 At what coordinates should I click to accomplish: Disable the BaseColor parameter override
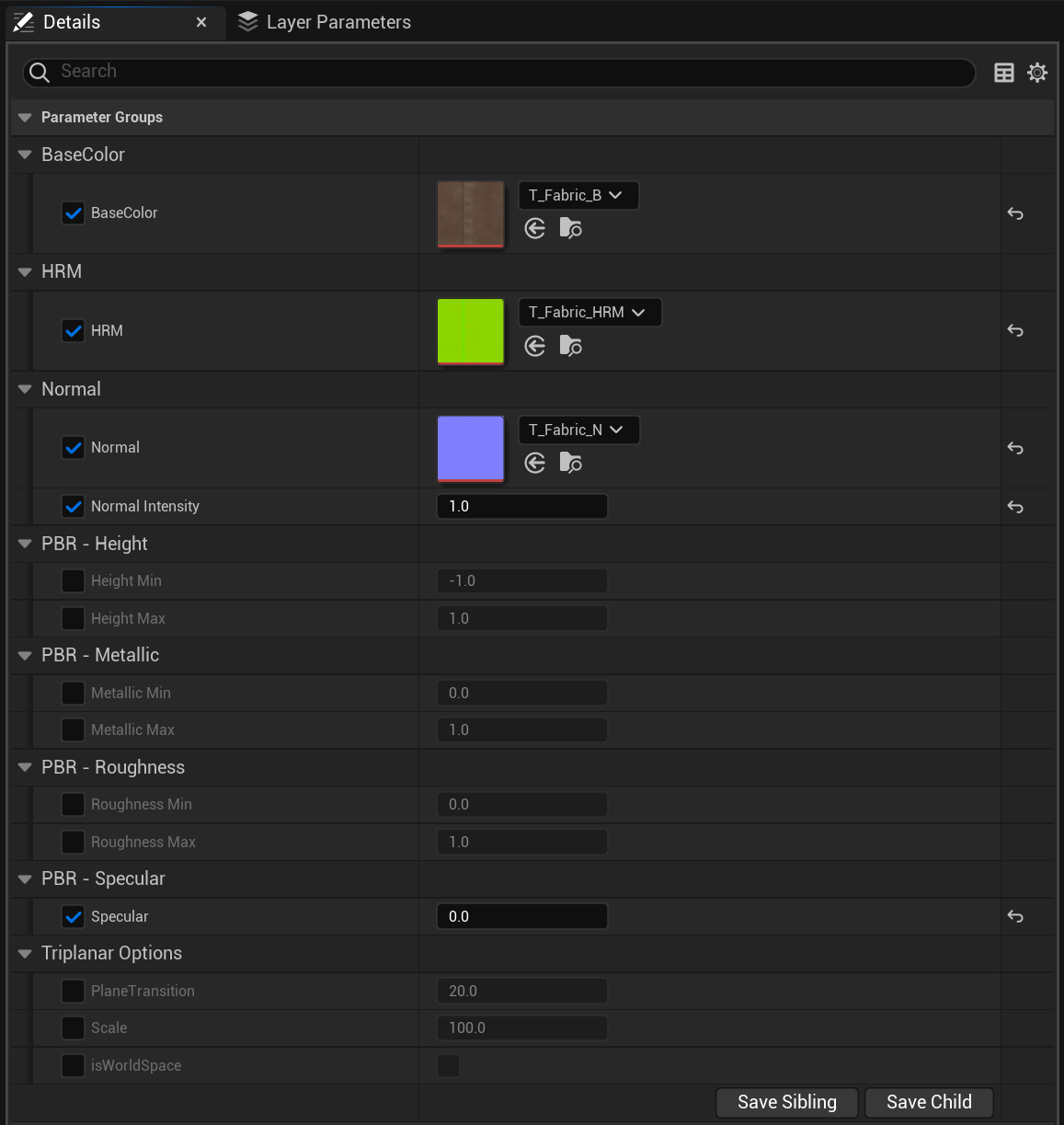coord(73,212)
